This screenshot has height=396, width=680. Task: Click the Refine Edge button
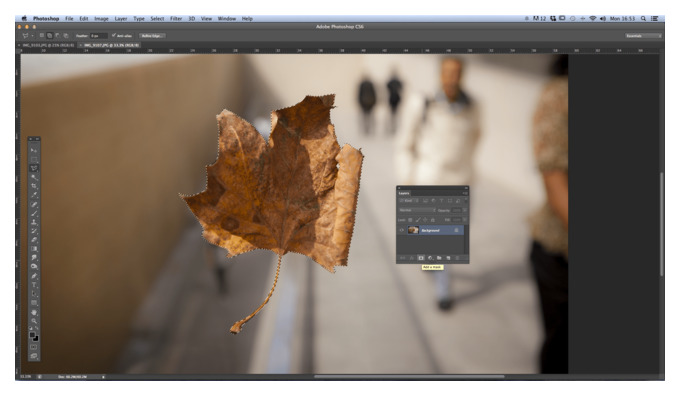pyautogui.click(x=152, y=36)
